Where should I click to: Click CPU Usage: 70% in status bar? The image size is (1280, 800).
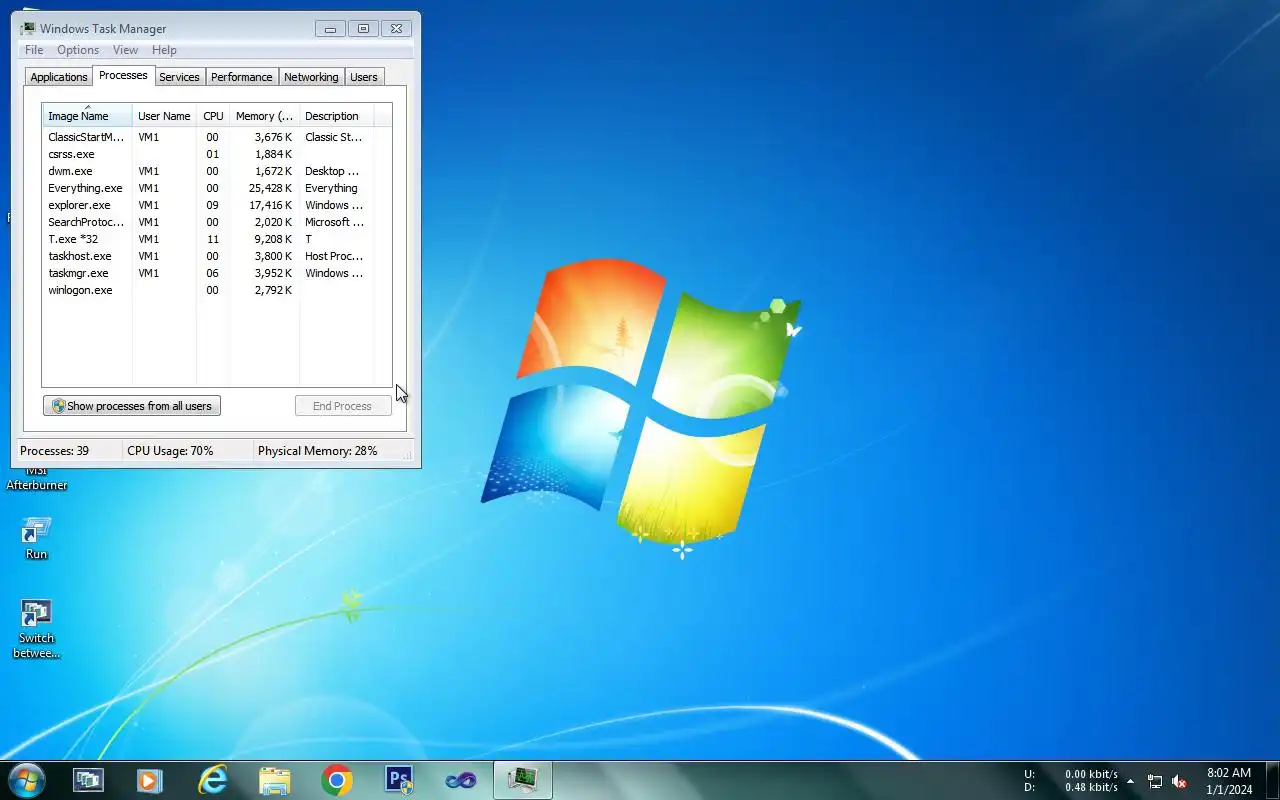click(170, 451)
